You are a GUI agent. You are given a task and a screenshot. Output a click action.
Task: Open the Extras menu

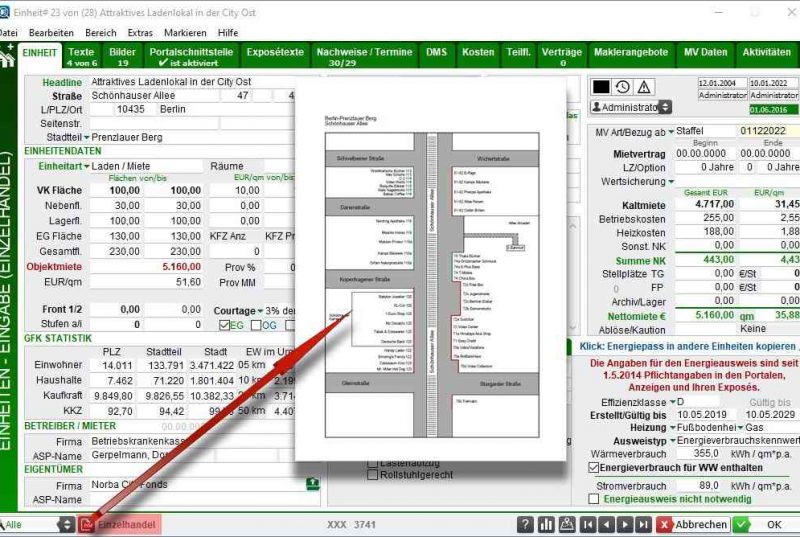tap(140, 32)
